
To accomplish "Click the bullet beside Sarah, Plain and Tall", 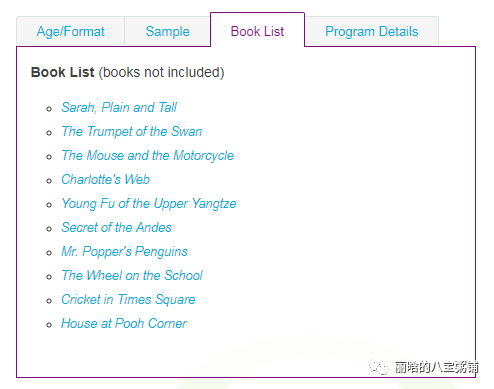I will pyautogui.click(x=49, y=109).
